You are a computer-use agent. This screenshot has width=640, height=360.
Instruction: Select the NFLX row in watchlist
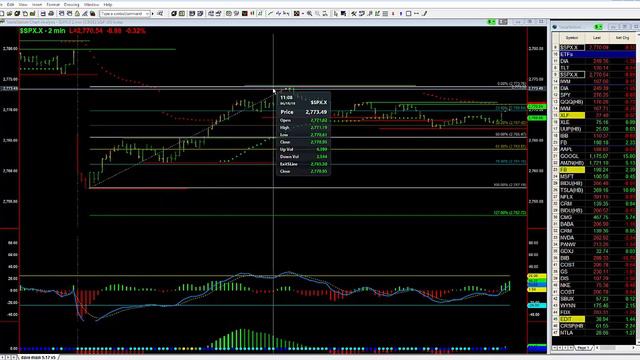(595, 197)
